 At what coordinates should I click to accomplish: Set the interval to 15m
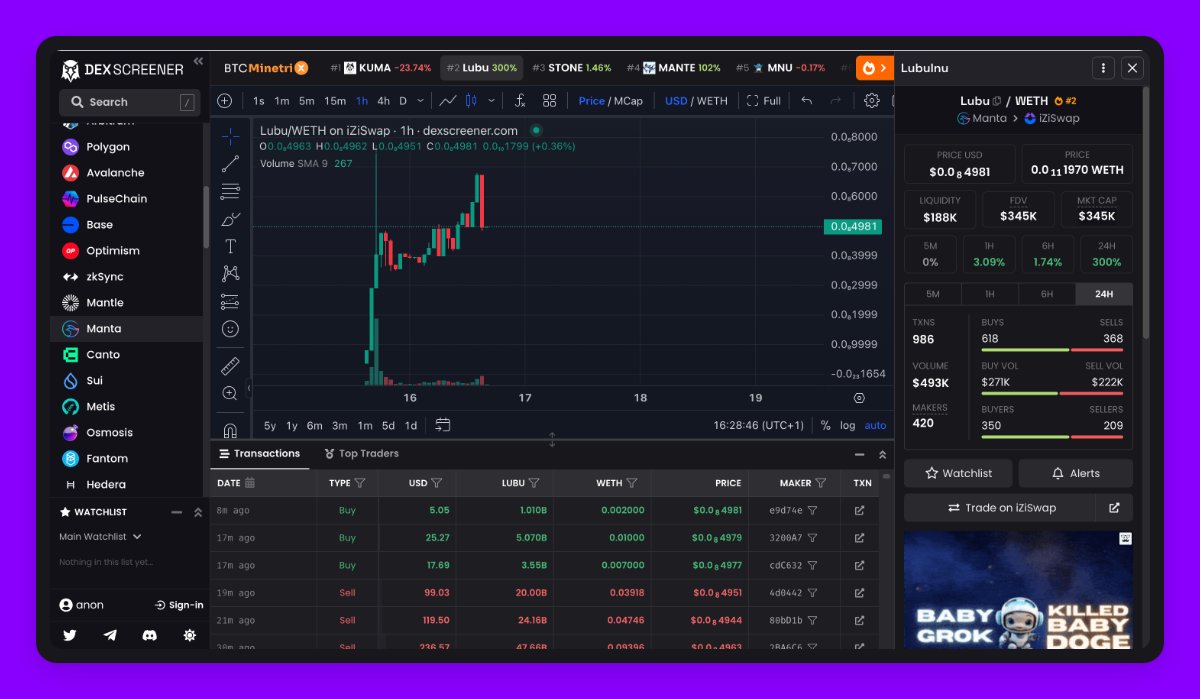coord(335,101)
